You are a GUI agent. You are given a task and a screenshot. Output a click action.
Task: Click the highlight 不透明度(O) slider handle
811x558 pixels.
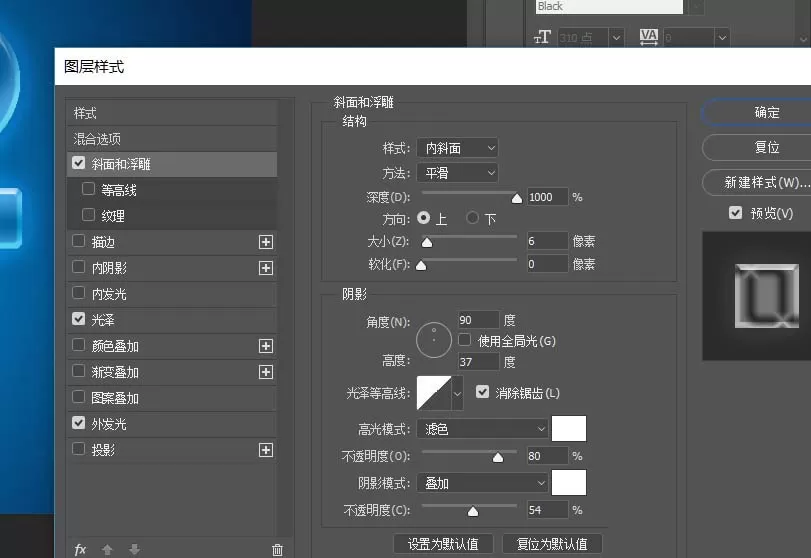(498, 458)
